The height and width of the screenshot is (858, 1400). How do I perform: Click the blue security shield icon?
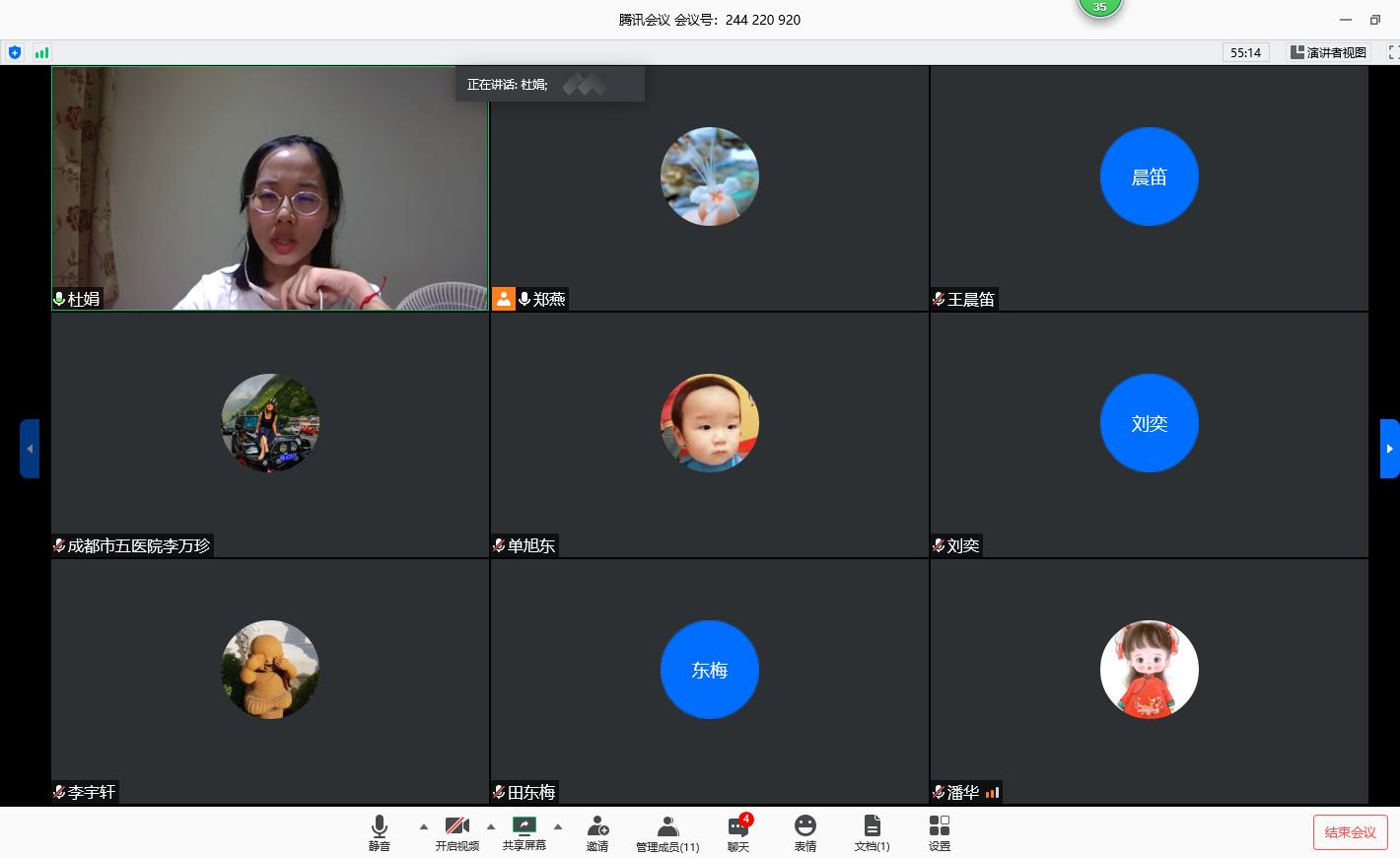[15, 52]
